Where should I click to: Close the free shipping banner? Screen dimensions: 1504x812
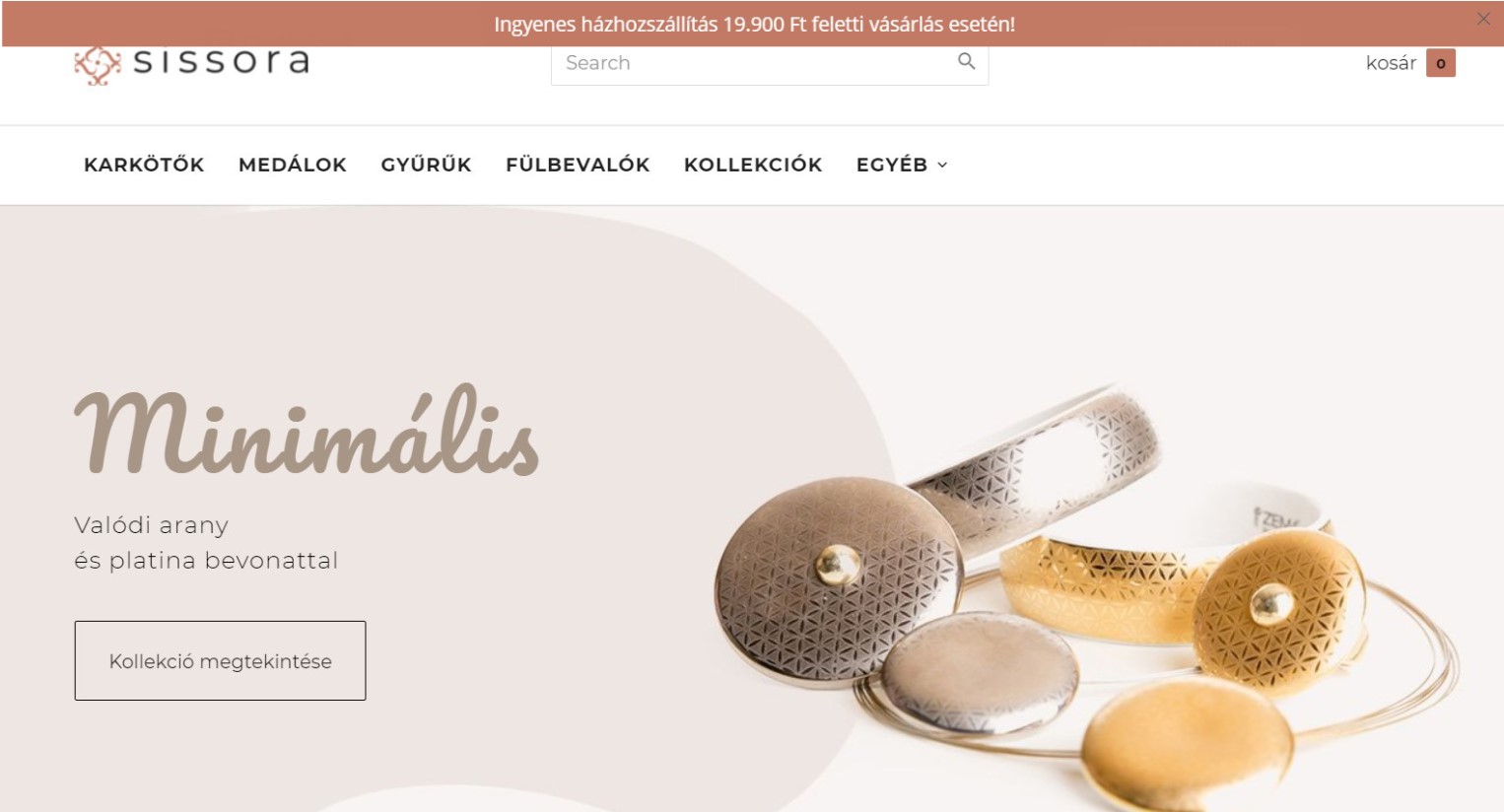pyautogui.click(x=1483, y=19)
